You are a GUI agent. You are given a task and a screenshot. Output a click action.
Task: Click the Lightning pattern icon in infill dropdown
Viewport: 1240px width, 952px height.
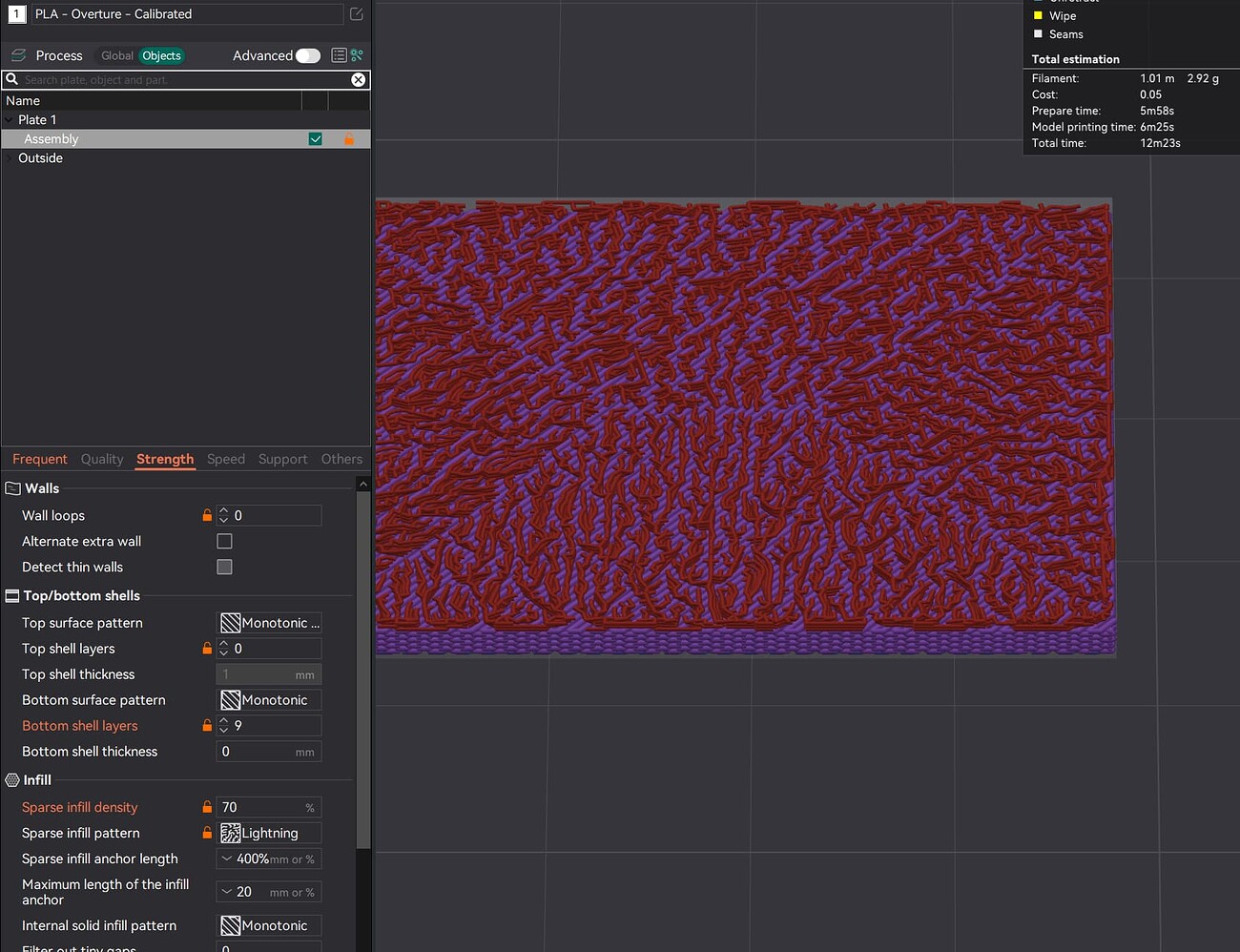[230, 833]
